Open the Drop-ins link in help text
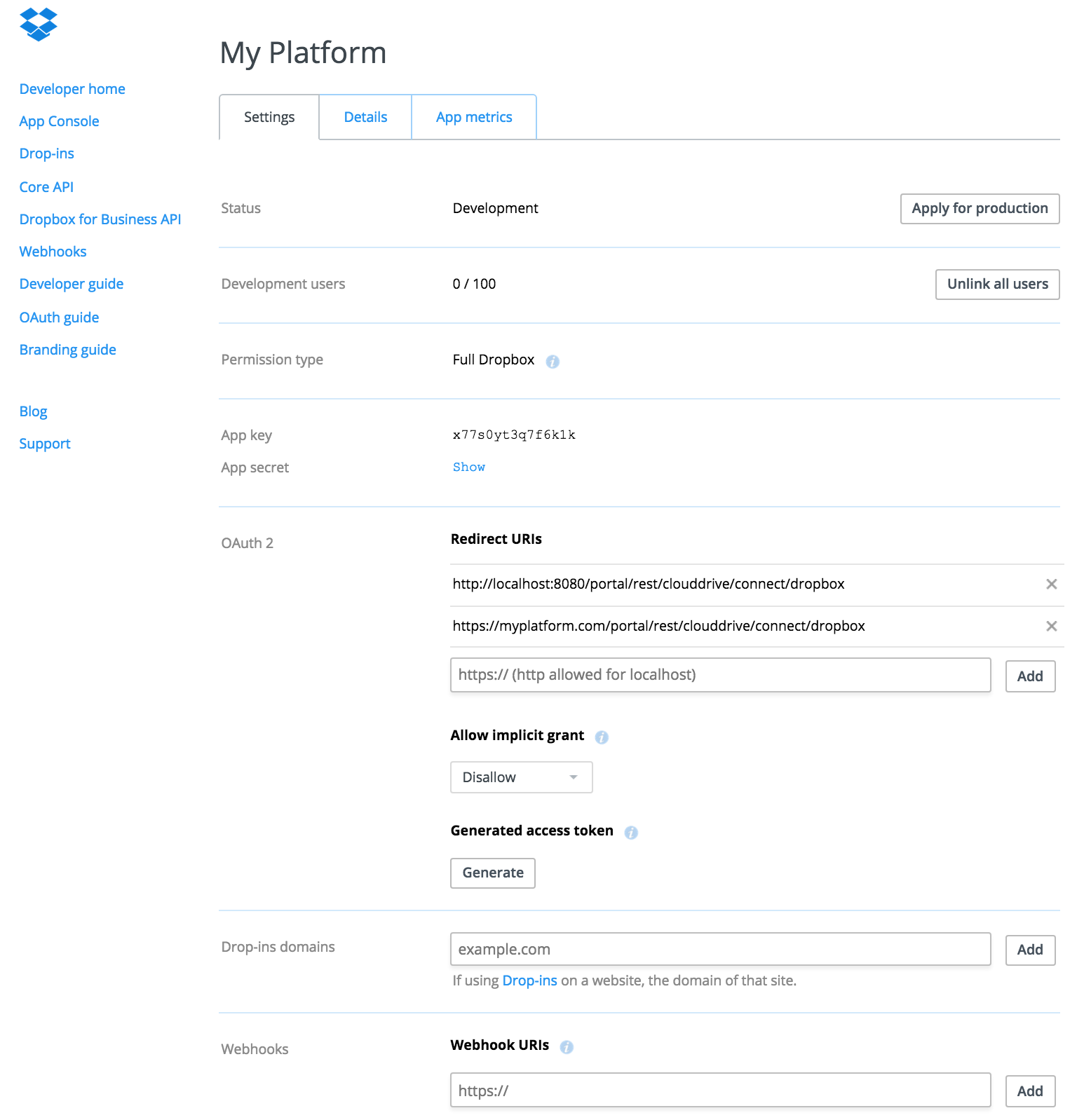1084x1120 pixels. pyautogui.click(x=529, y=981)
